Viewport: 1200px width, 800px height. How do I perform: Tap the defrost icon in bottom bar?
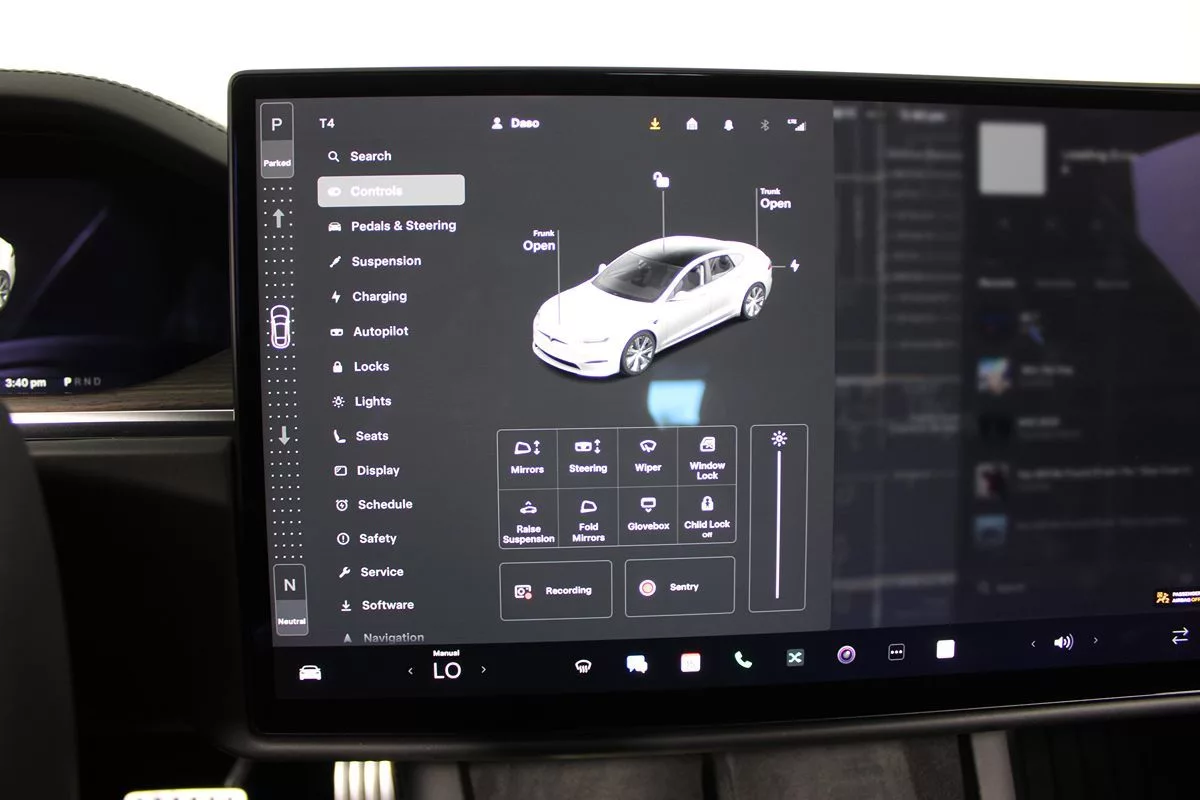[583, 667]
